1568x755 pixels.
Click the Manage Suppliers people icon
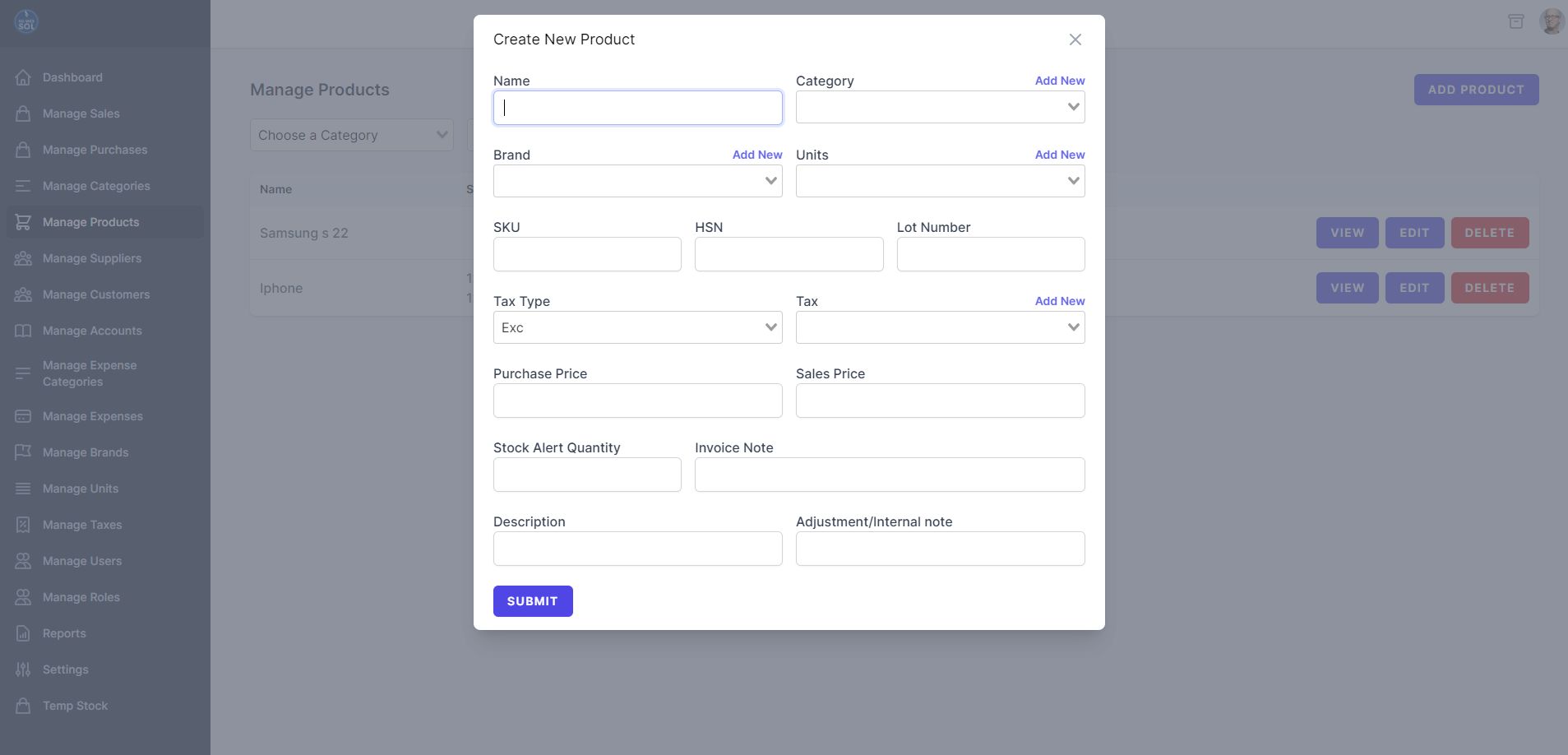click(23, 258)
